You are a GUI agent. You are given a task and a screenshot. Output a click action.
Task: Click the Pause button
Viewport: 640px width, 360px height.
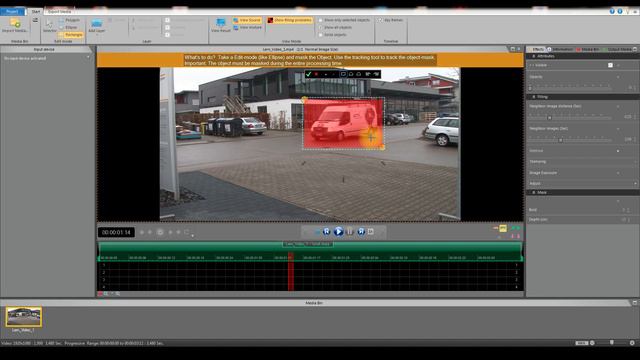(350, 232)
